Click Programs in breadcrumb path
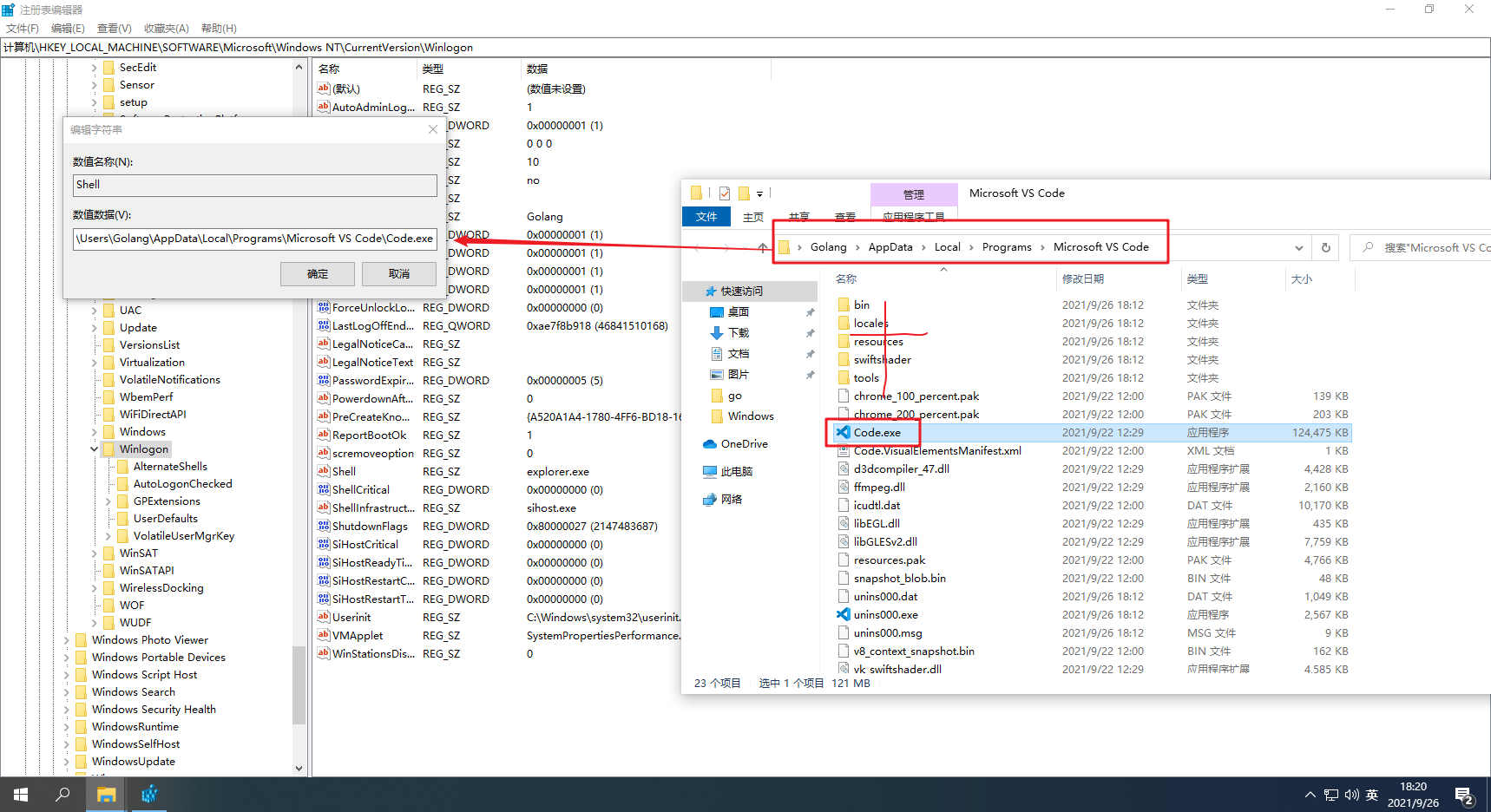Image resolution: width=1491 pixels, height=812 pixels. point(1007,247)
